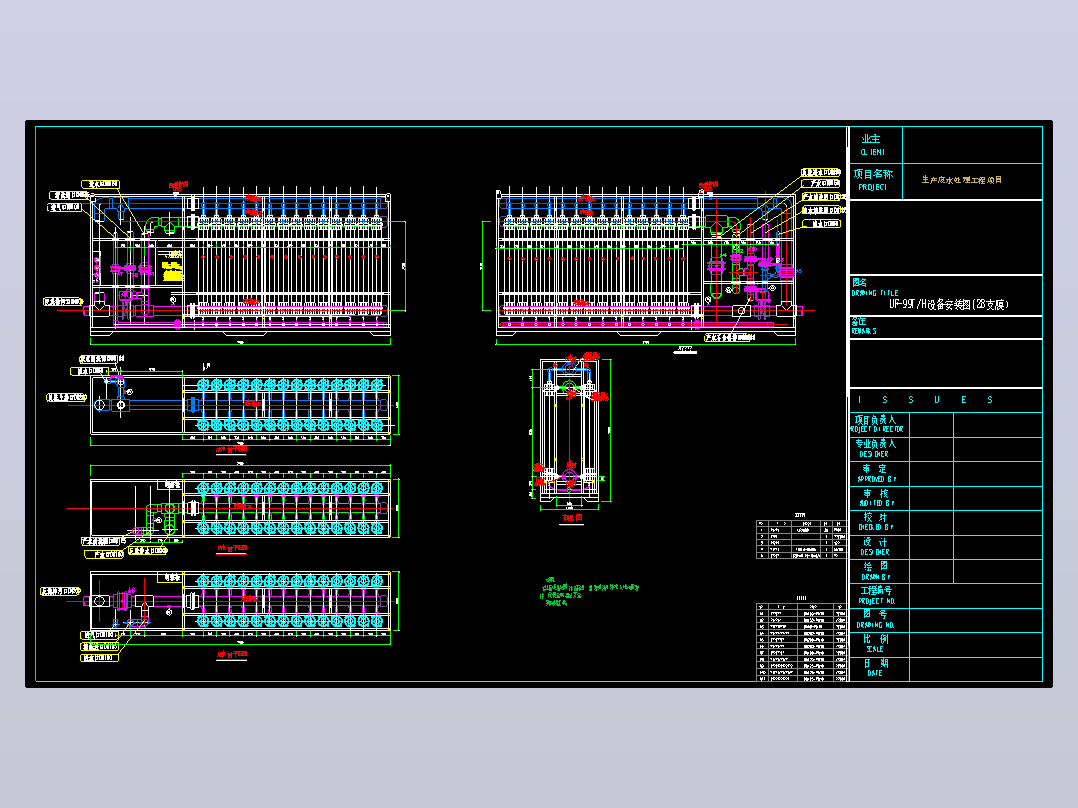Select the 绘图 DRAWN BY label
This screenshot has height=808, width=1078.
876,571
